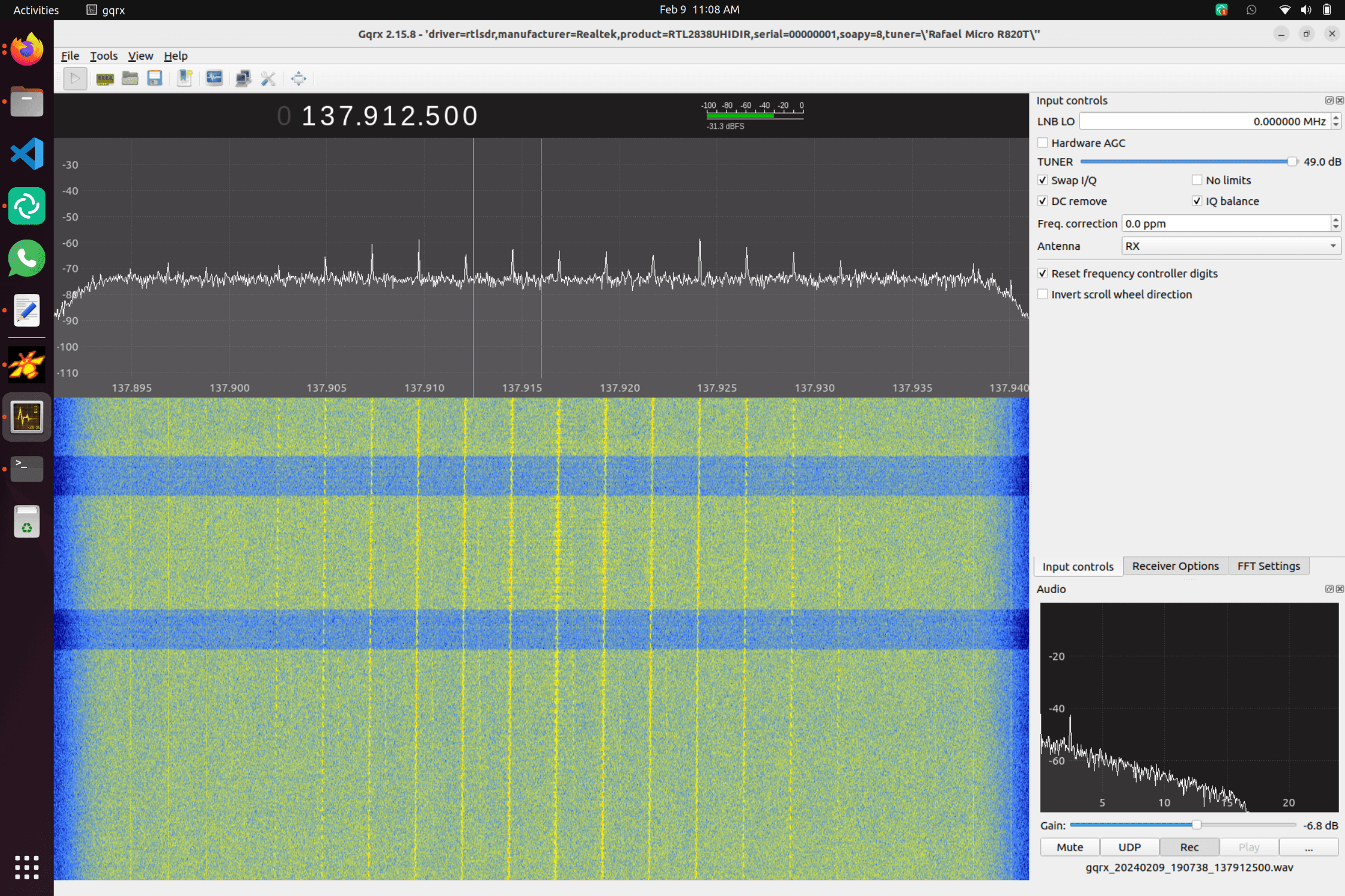1345x896 pixels.
Task: Uncheck IQ balance
Action: tap(1197, 201)
